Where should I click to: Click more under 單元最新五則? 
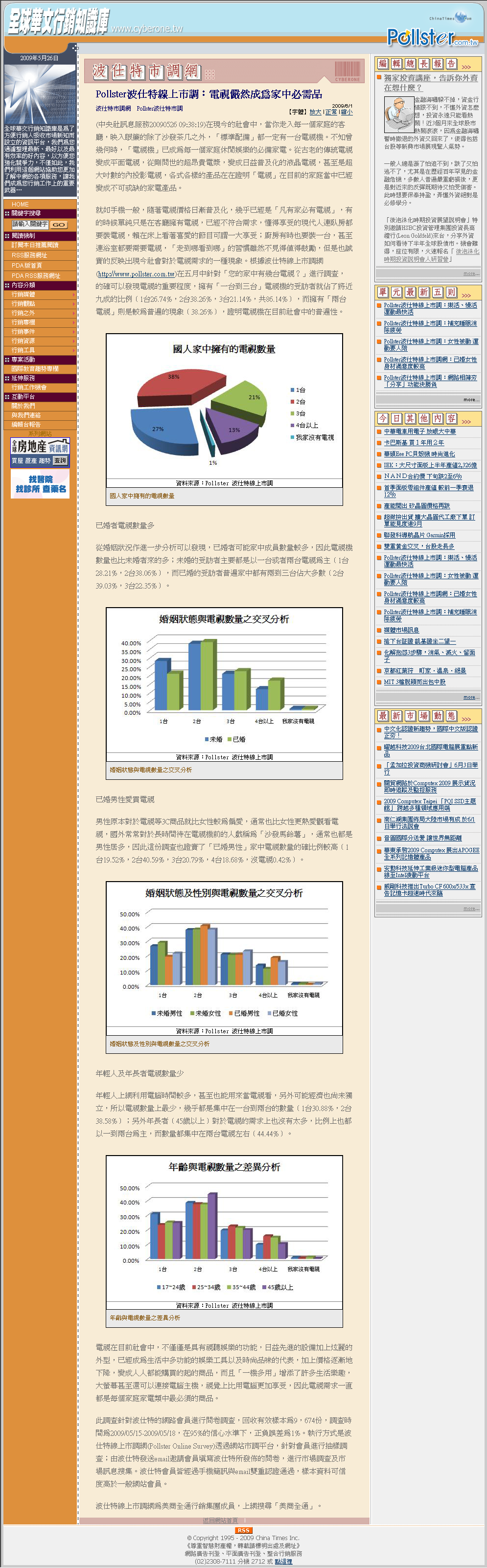[470, 400]
